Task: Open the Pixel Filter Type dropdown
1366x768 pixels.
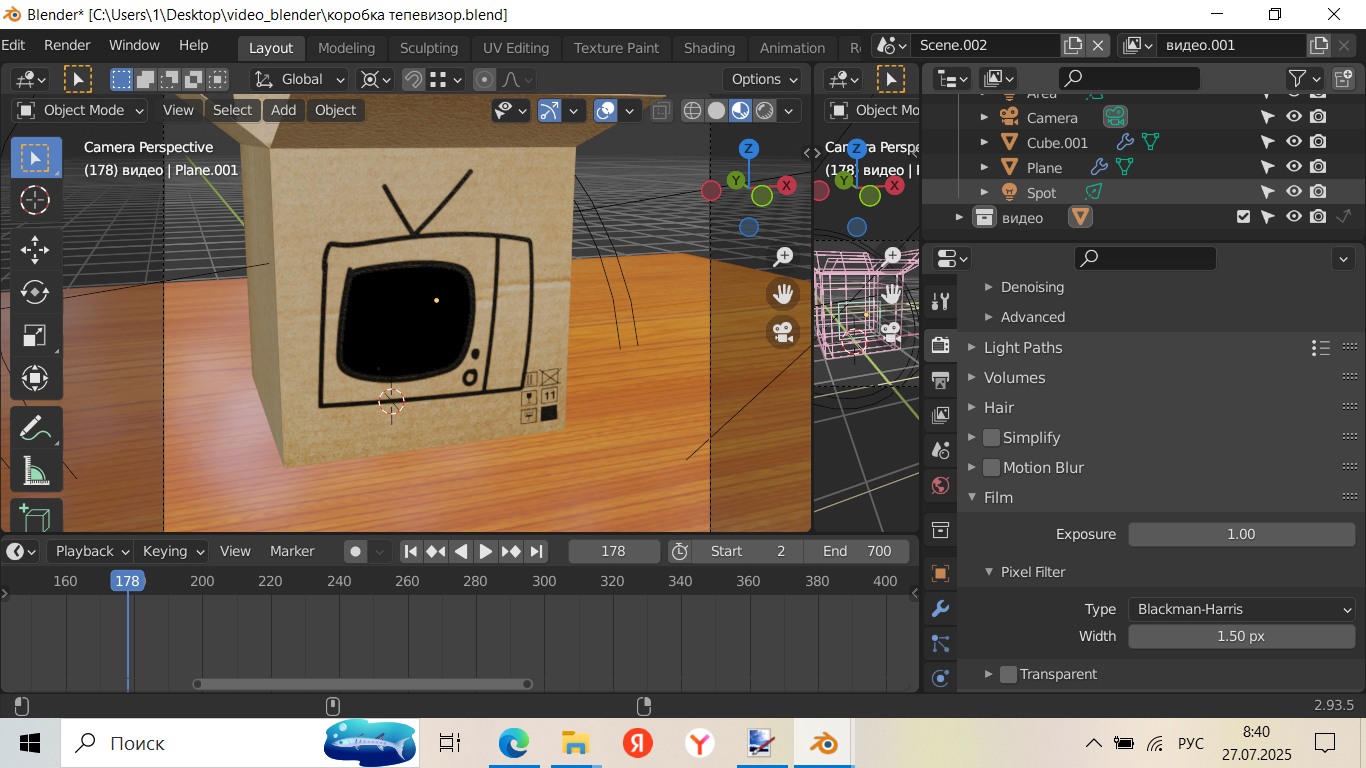Action: coord(1241,609)
